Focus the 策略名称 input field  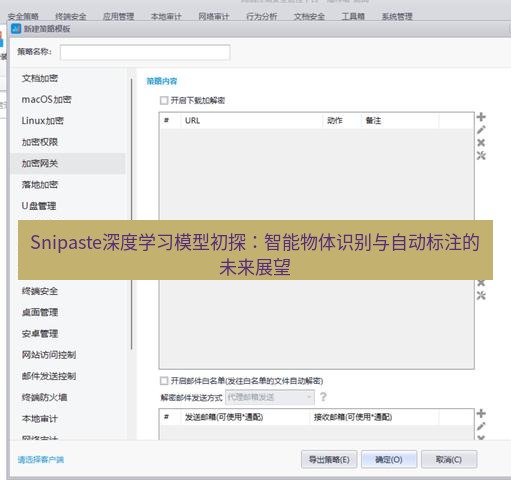(145, 52)
